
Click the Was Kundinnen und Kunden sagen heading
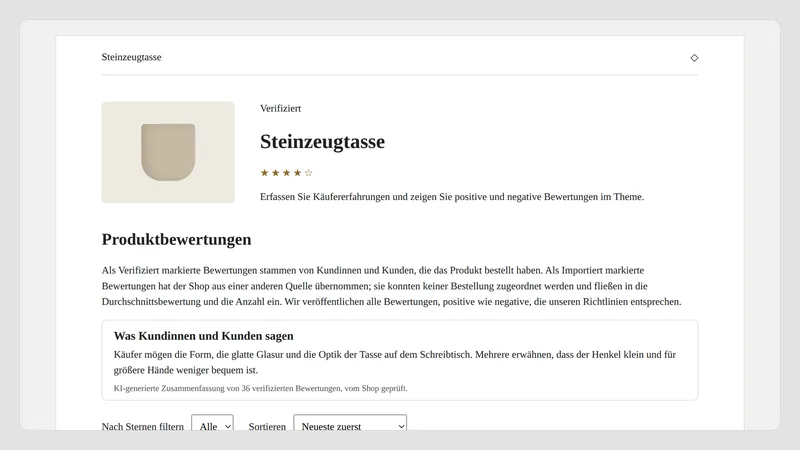point(204,336)
